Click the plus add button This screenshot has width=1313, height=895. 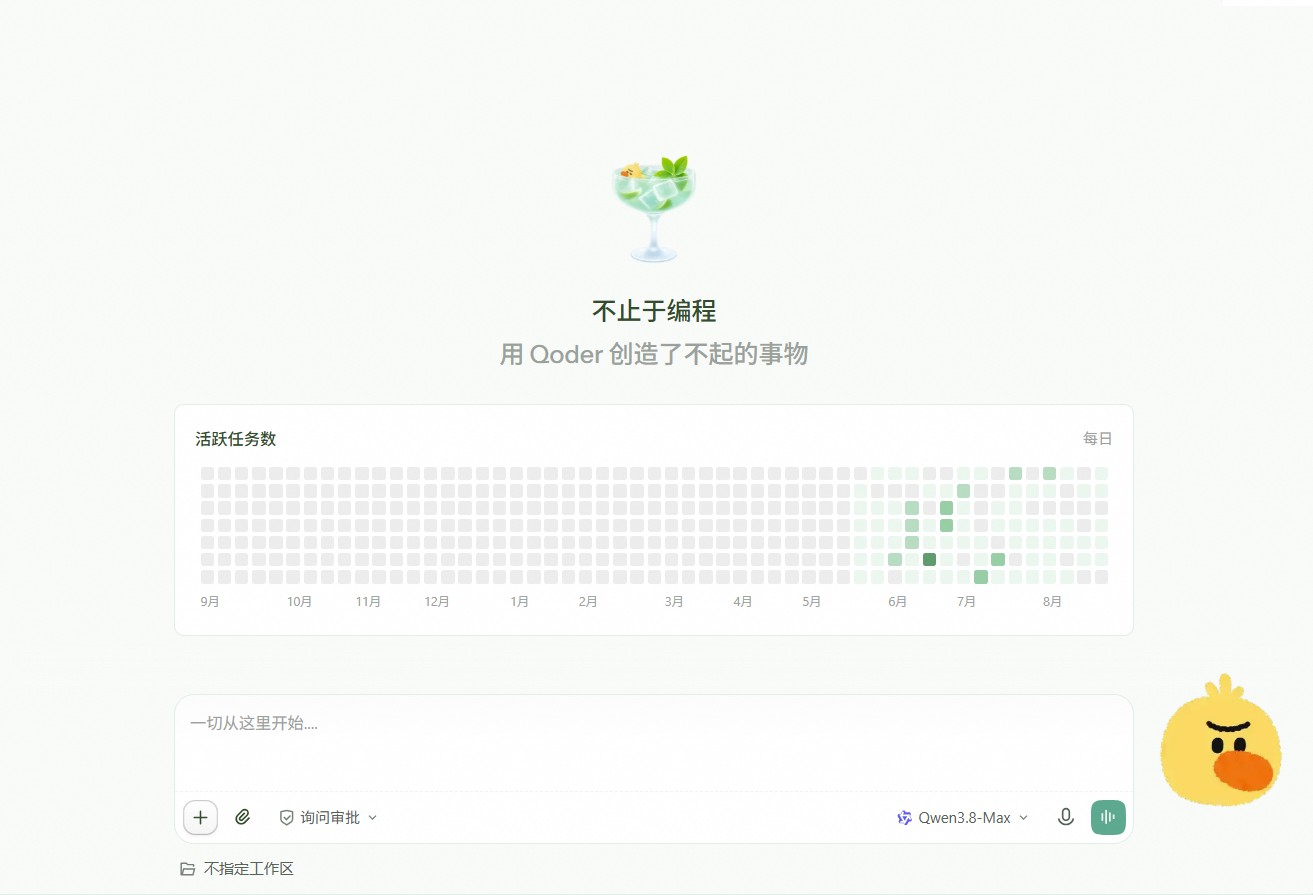coord(200,817)
